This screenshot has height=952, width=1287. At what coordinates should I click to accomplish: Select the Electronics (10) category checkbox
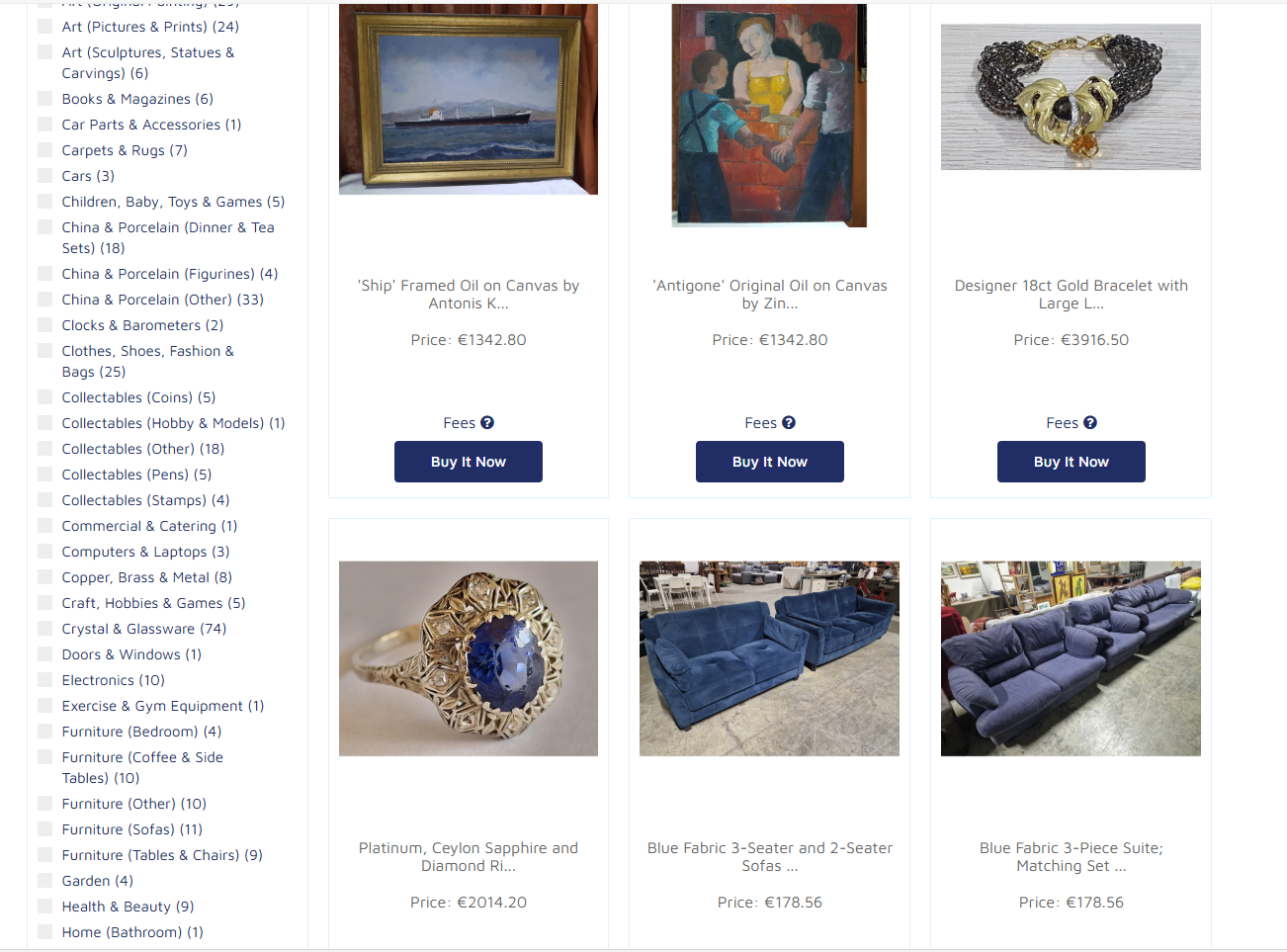coord(44,680)
